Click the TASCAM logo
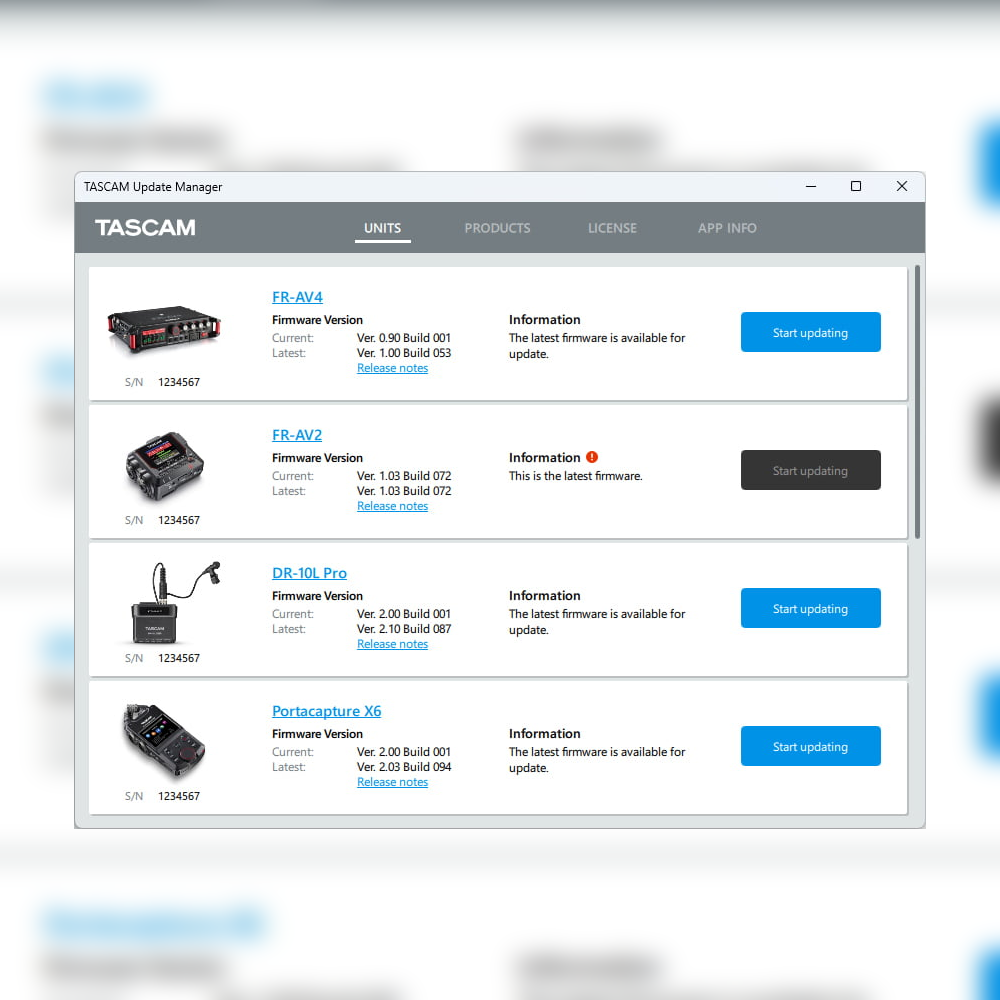The width and height of the screenshot is (1000, 1000). point(145,228)
